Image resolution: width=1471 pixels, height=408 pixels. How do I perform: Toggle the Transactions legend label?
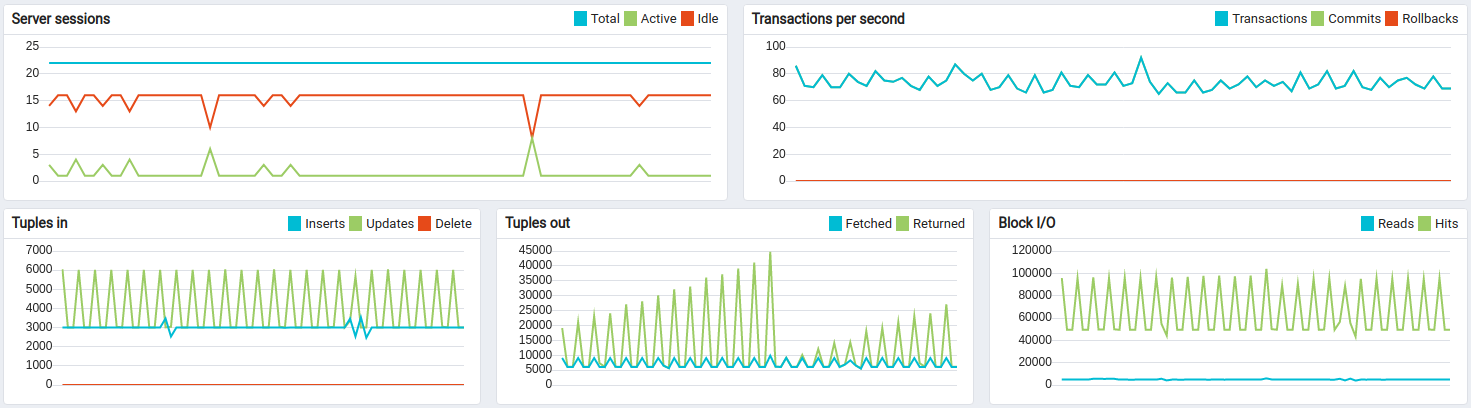coord(1269,19)
